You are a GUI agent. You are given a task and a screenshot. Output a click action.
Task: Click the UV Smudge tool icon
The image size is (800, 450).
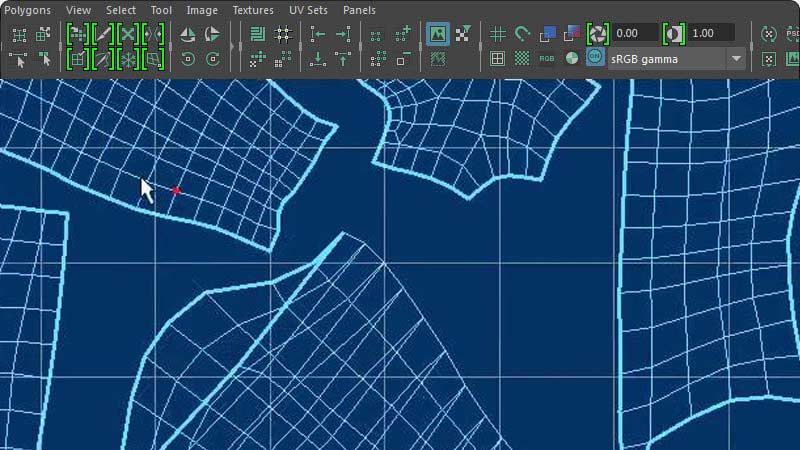click(44, 60)
